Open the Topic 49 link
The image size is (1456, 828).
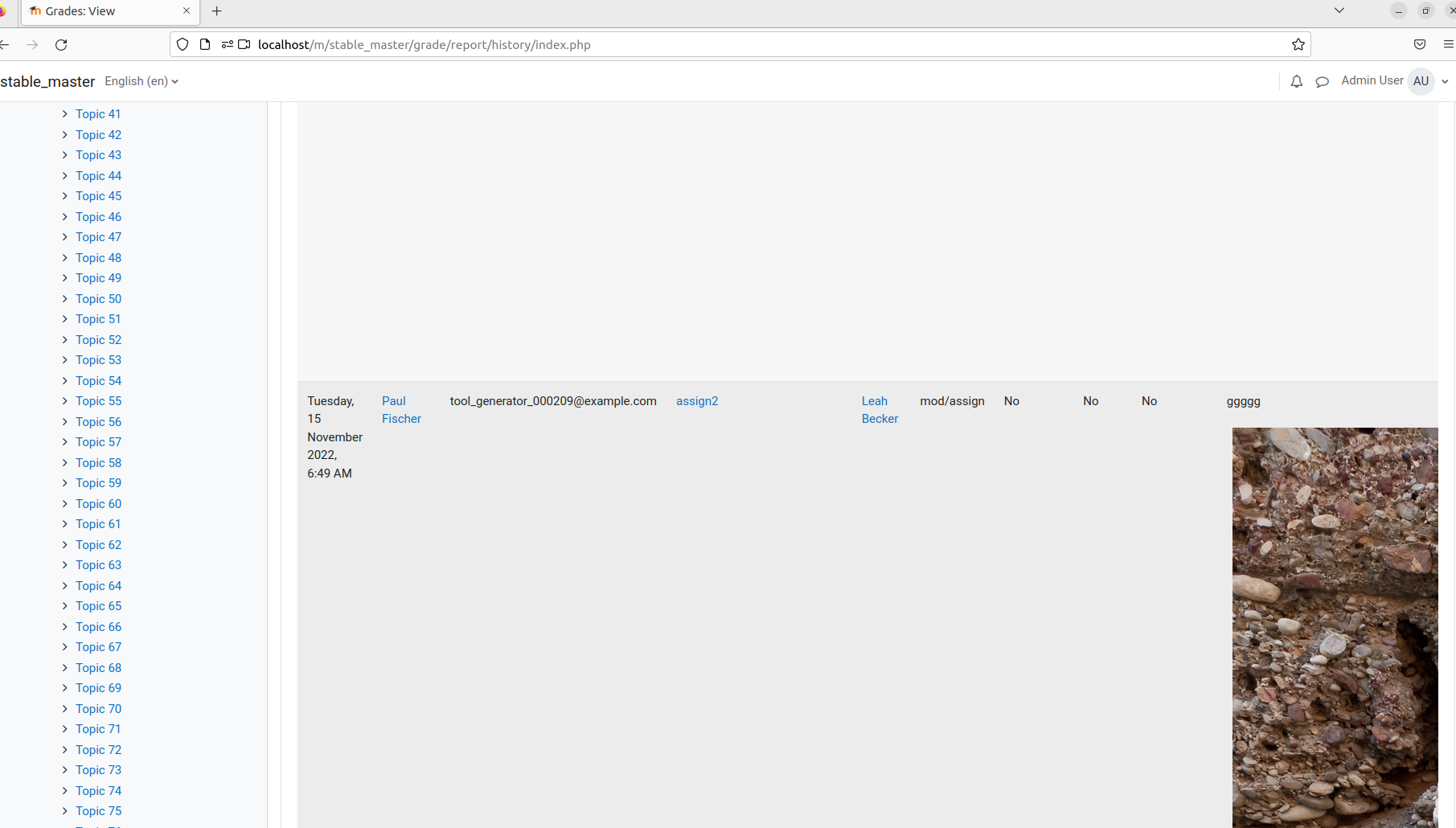pos(99,278)
